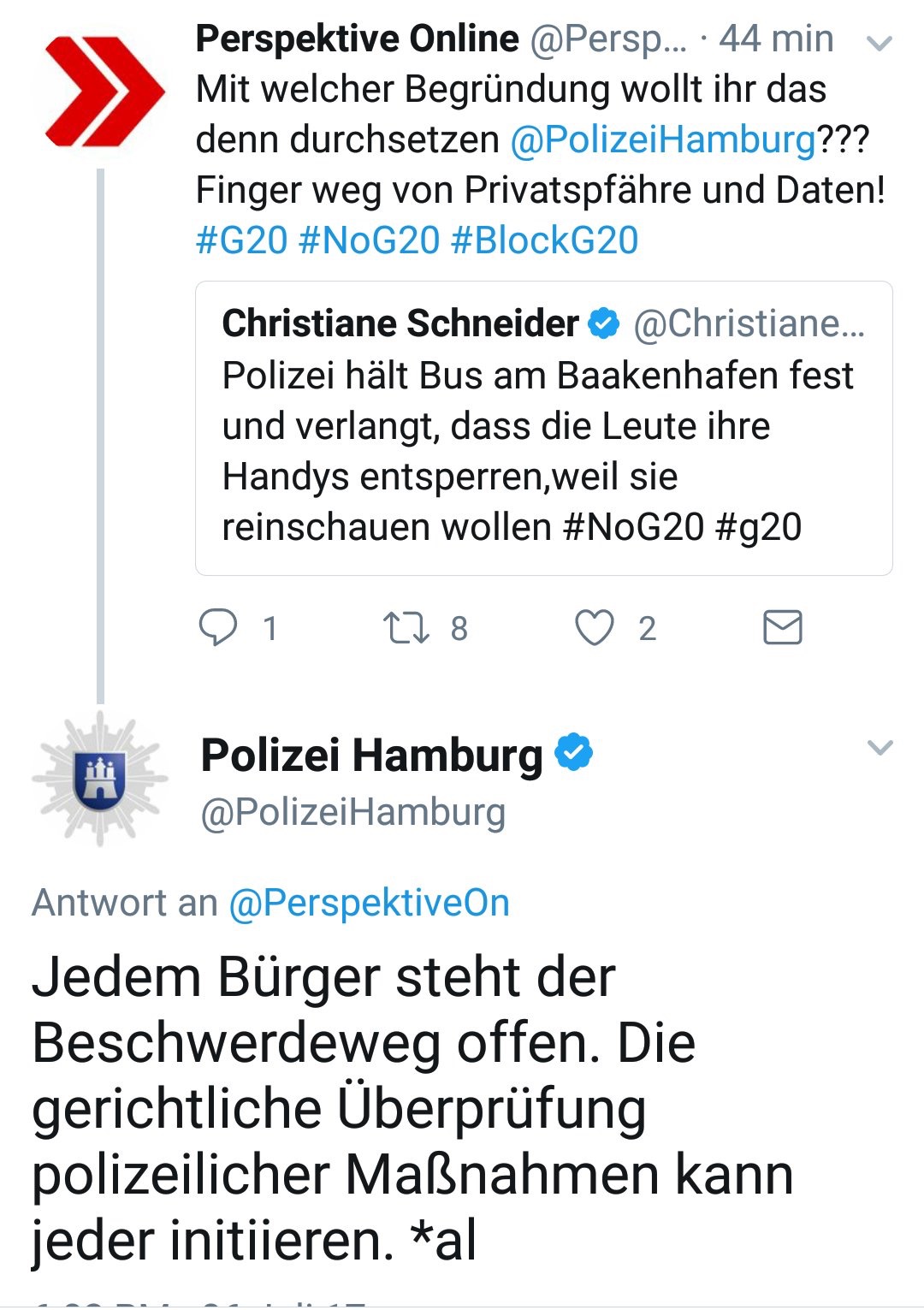Like the tweet with the heart icon
Image resolution: width=924 pixels, height=1310 pixels.
pos(594,628)
